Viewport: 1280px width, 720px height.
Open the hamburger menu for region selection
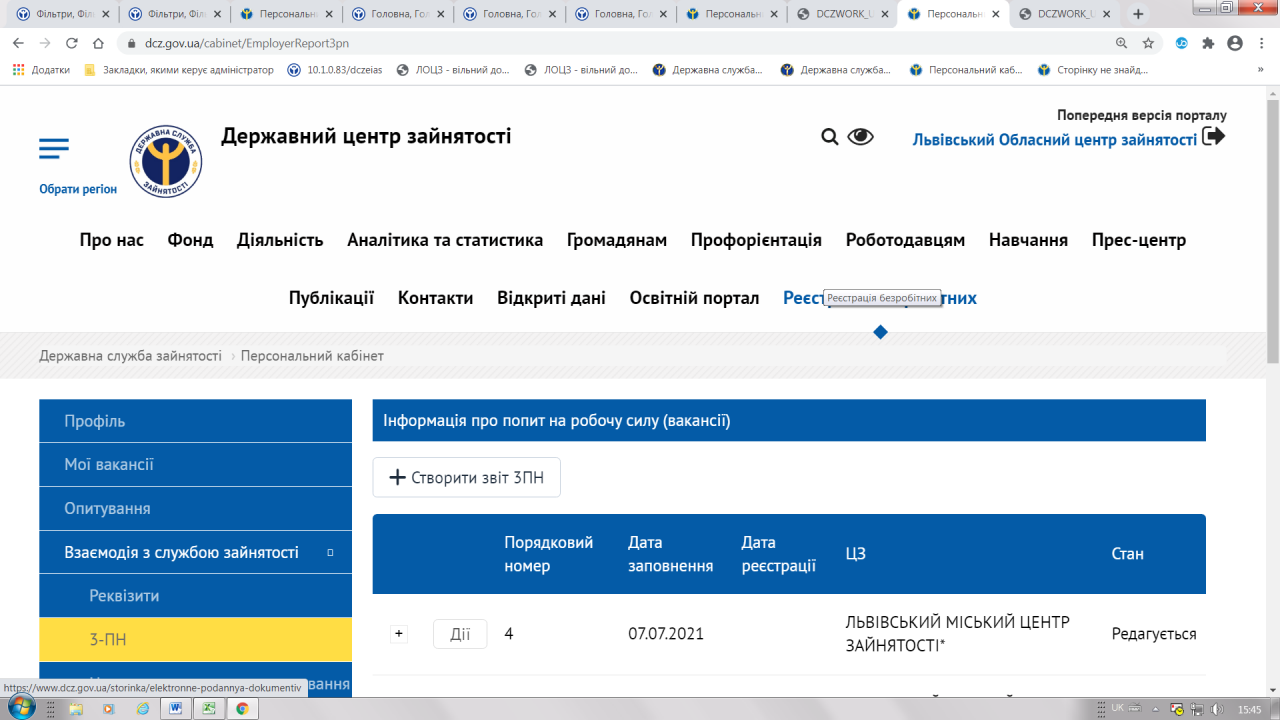[x=54, y=149]
